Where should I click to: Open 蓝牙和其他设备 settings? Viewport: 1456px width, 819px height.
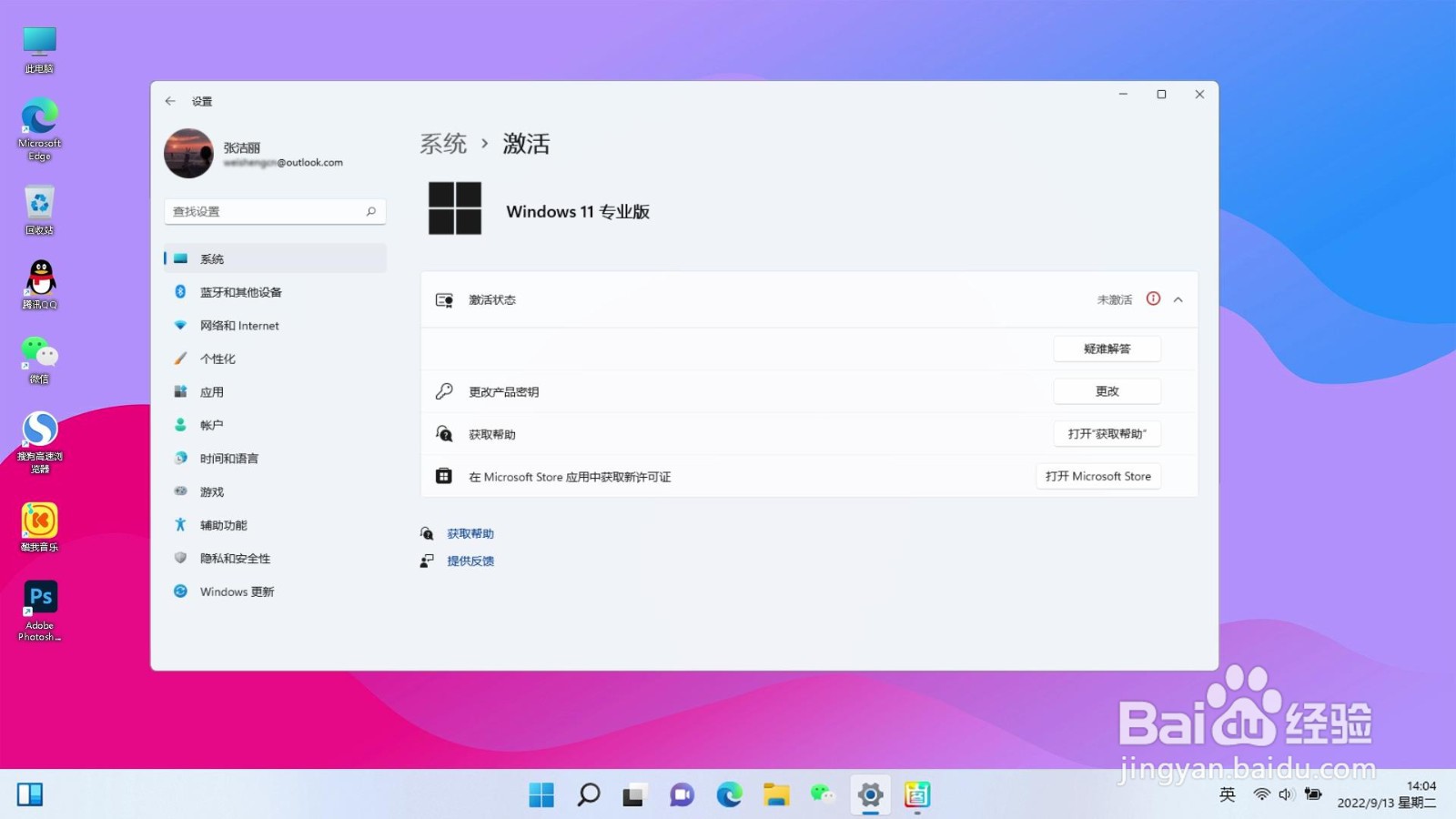(275, 292)
